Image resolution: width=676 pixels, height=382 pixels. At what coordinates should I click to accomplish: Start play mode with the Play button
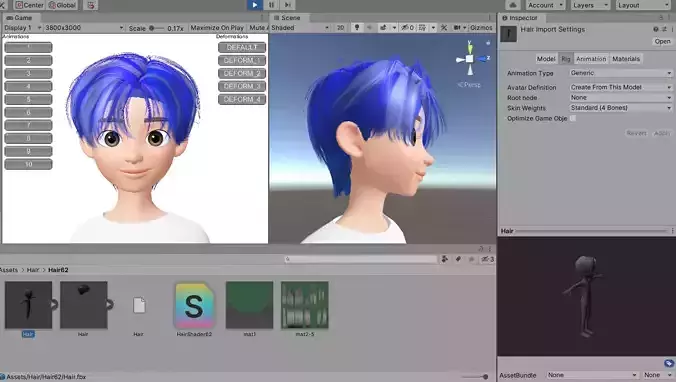[254, 5]
